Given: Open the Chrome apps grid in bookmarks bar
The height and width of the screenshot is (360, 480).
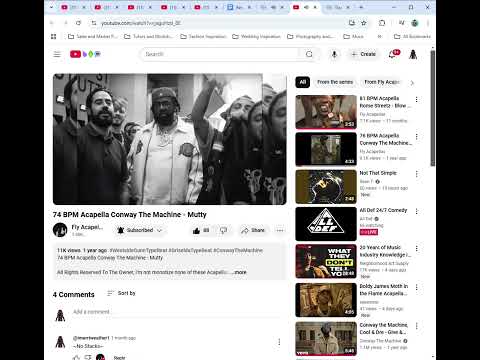Looking at the screenshot, I should pos(53,36).
